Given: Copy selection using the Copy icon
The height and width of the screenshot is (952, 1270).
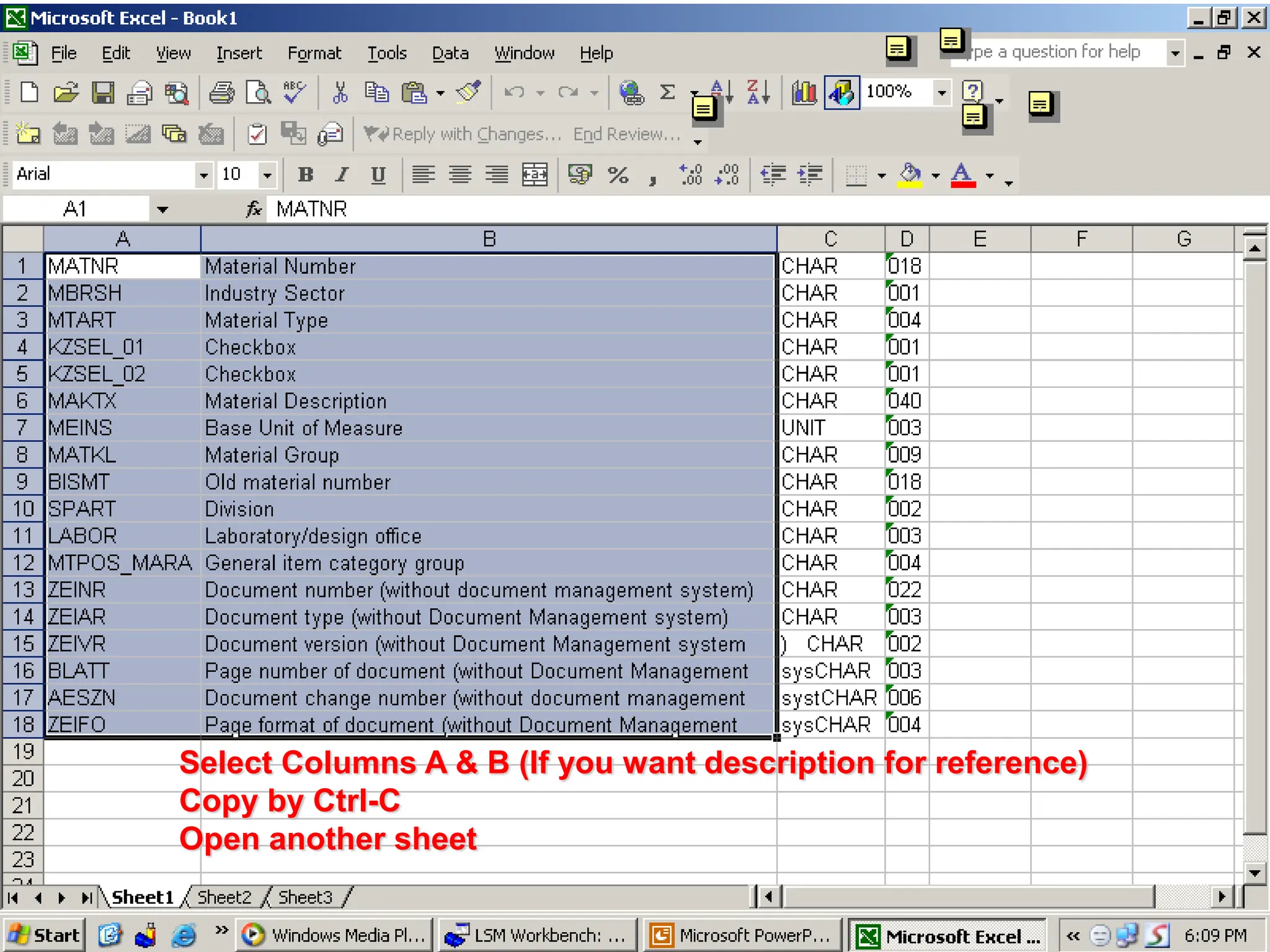Looking at the screenshot, I should (x=376, y=93).
